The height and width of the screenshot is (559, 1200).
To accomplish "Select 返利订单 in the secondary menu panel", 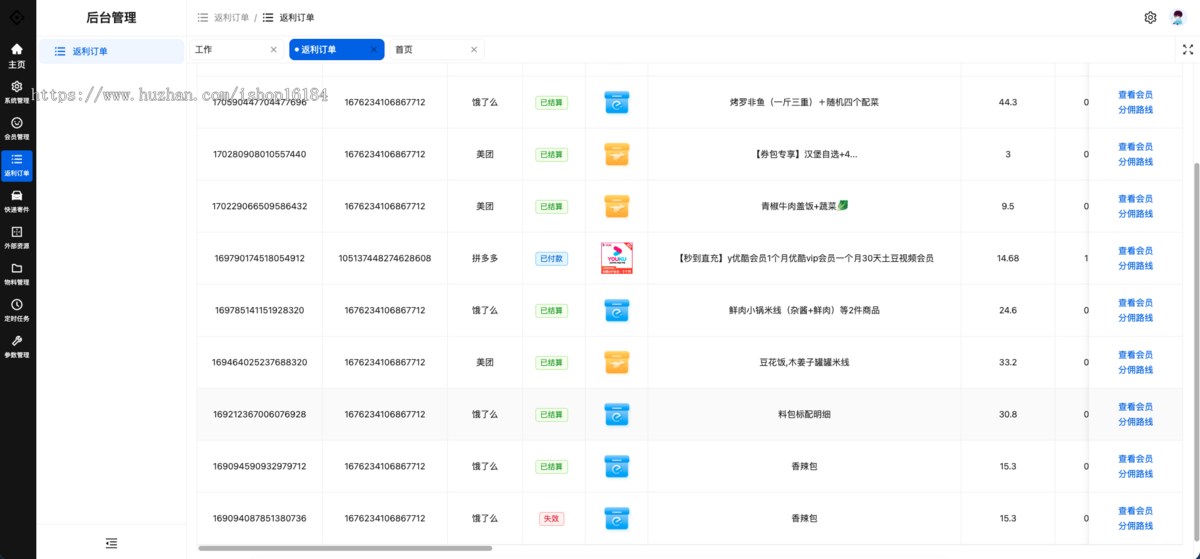I will point(111,51).
